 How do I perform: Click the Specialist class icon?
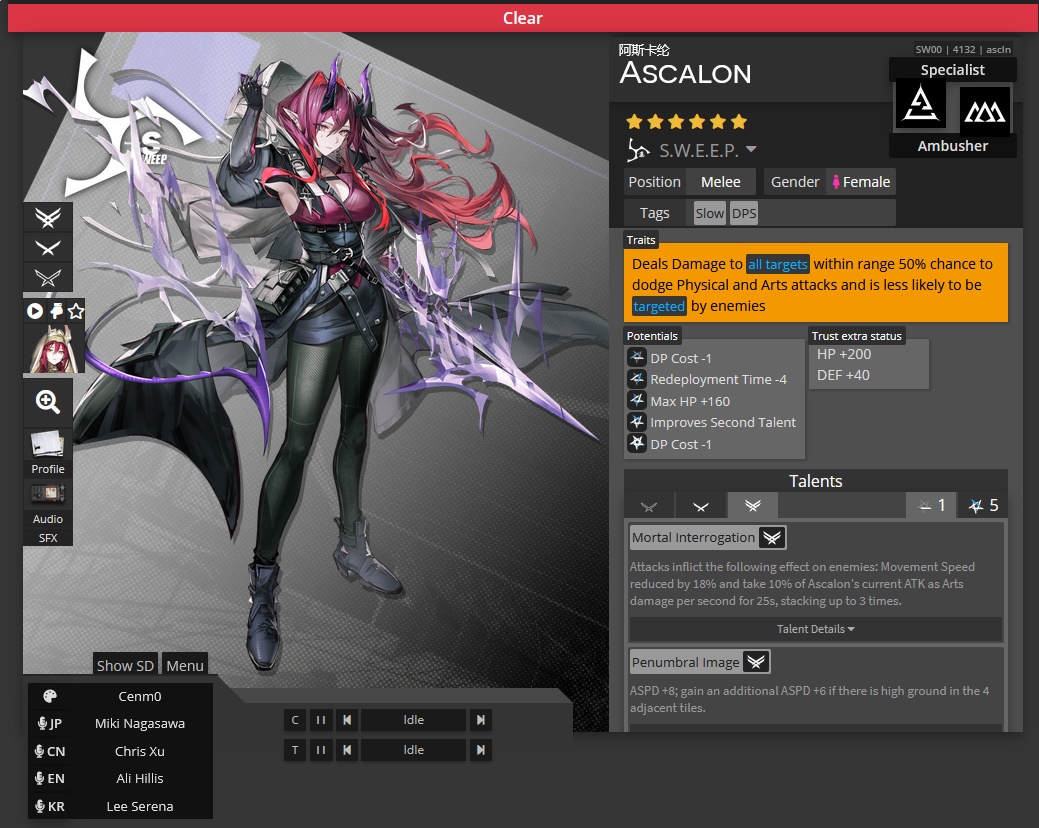[920, 104]
